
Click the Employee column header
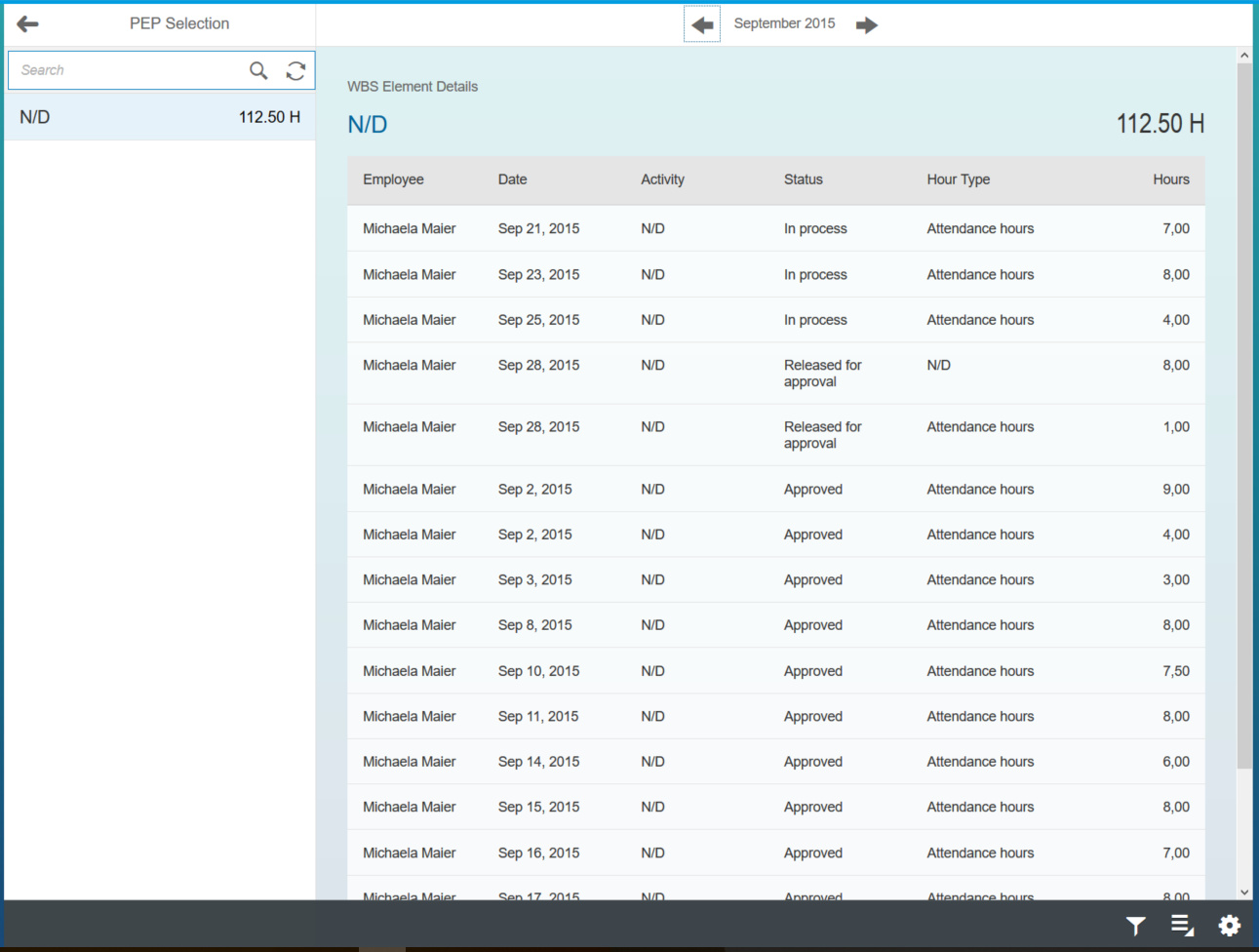click(393, 179)
